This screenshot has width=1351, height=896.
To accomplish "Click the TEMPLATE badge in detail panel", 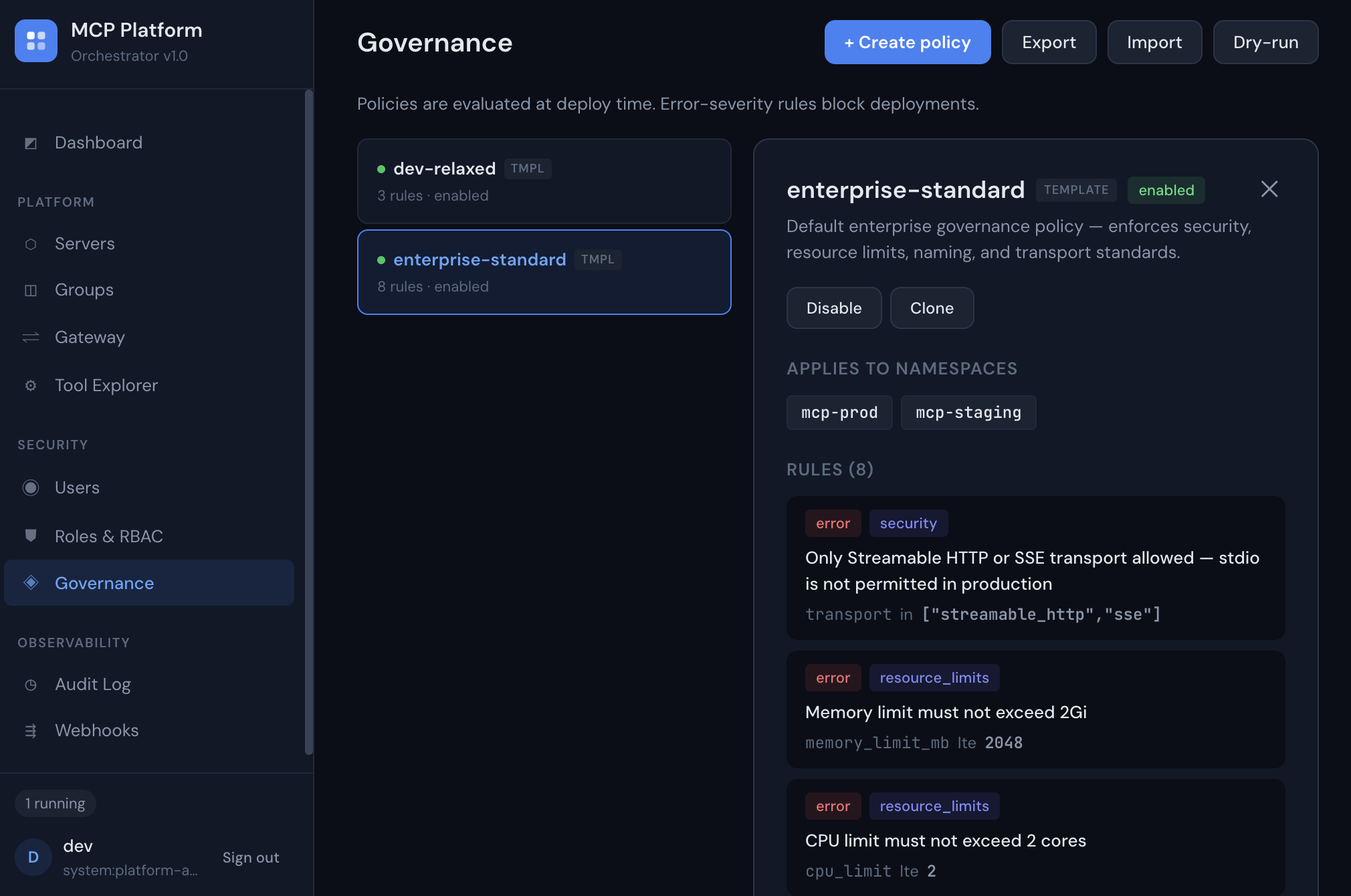I will [1076, 190].
